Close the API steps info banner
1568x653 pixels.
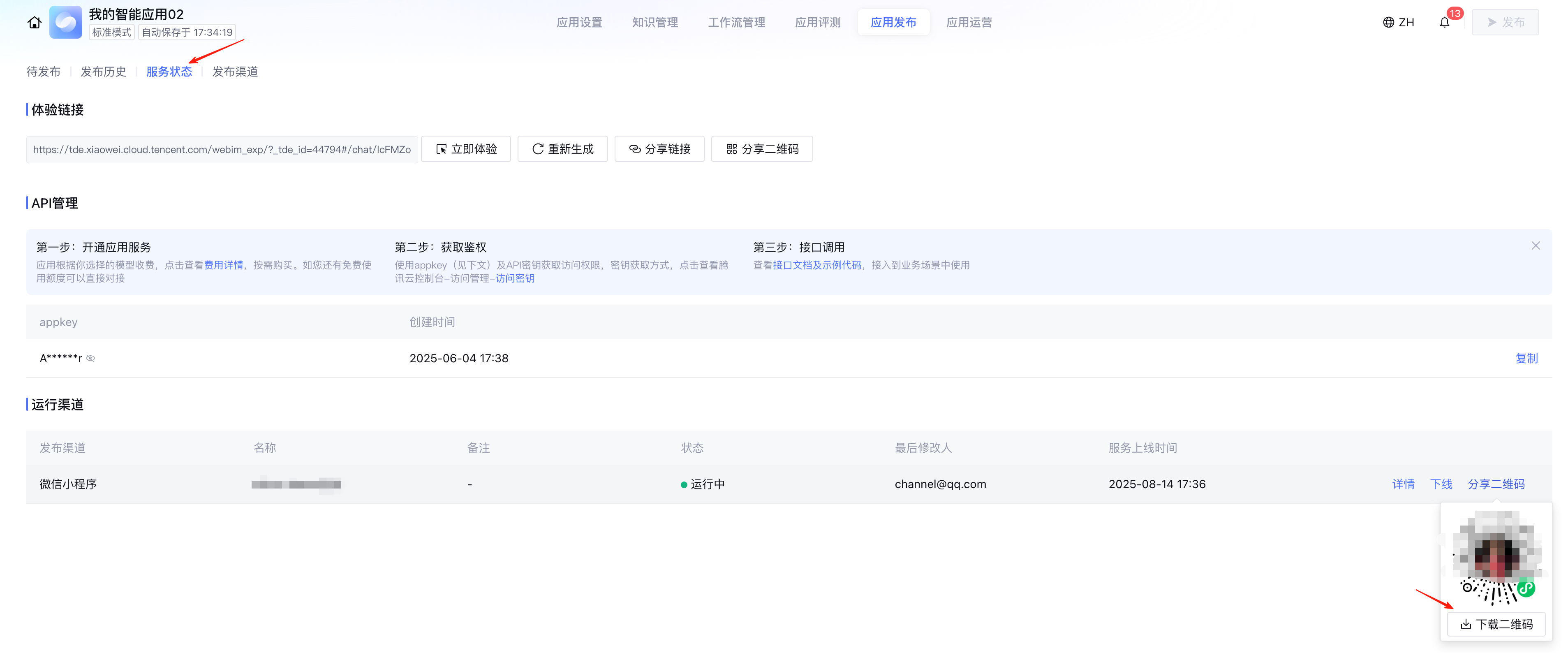[x=1535, y=246]
